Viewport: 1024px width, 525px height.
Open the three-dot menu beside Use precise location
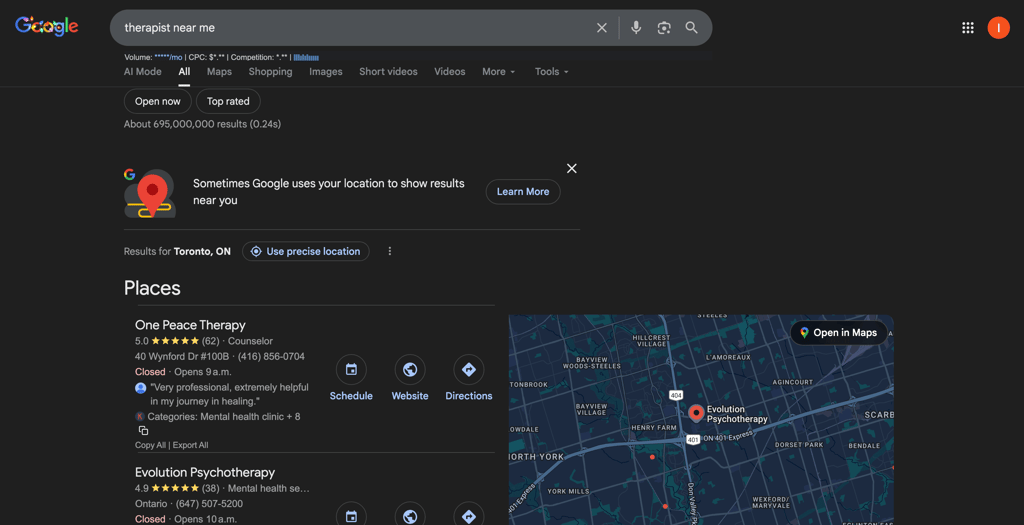[x=390, y=251]
